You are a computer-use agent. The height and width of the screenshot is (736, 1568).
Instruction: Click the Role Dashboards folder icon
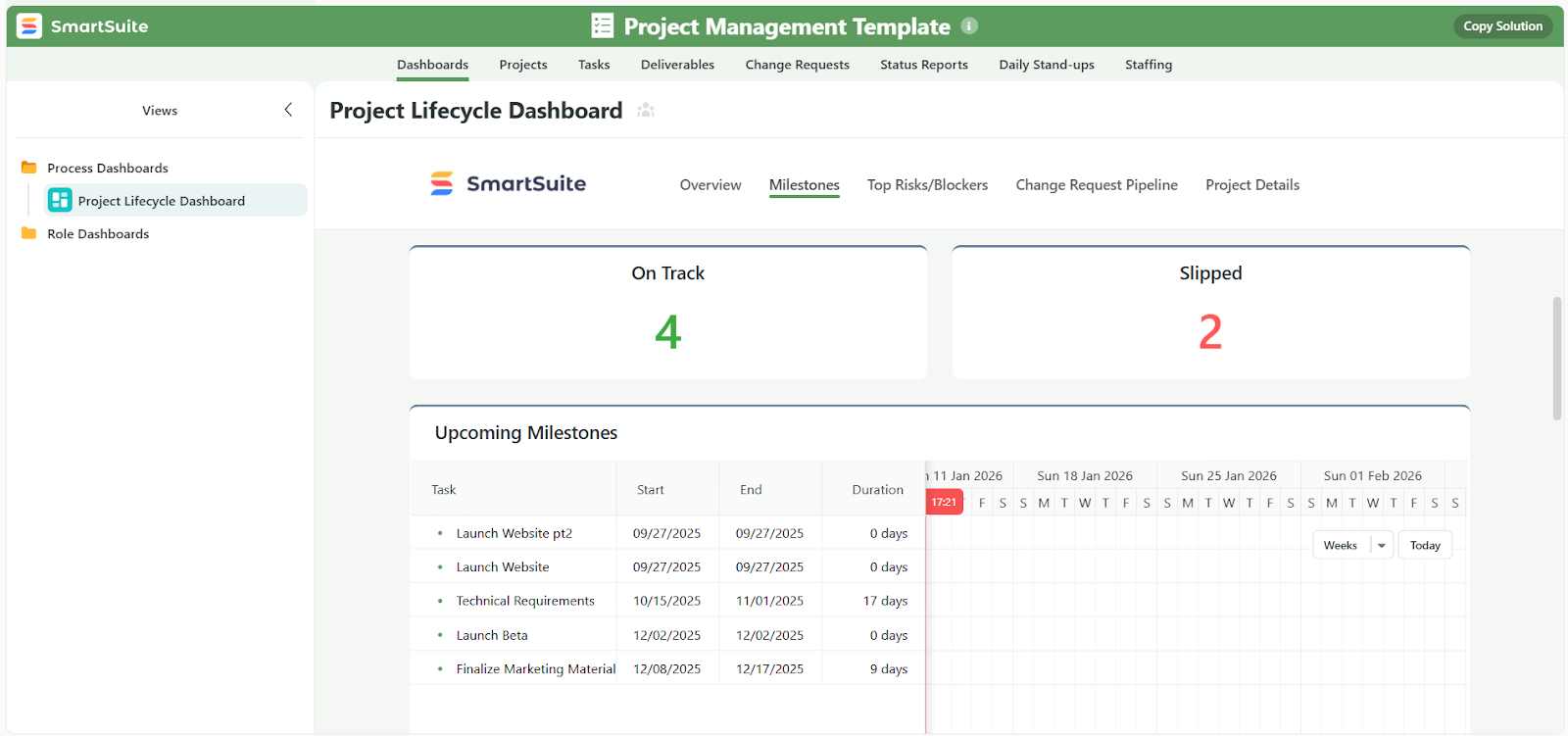pos(29,233)
